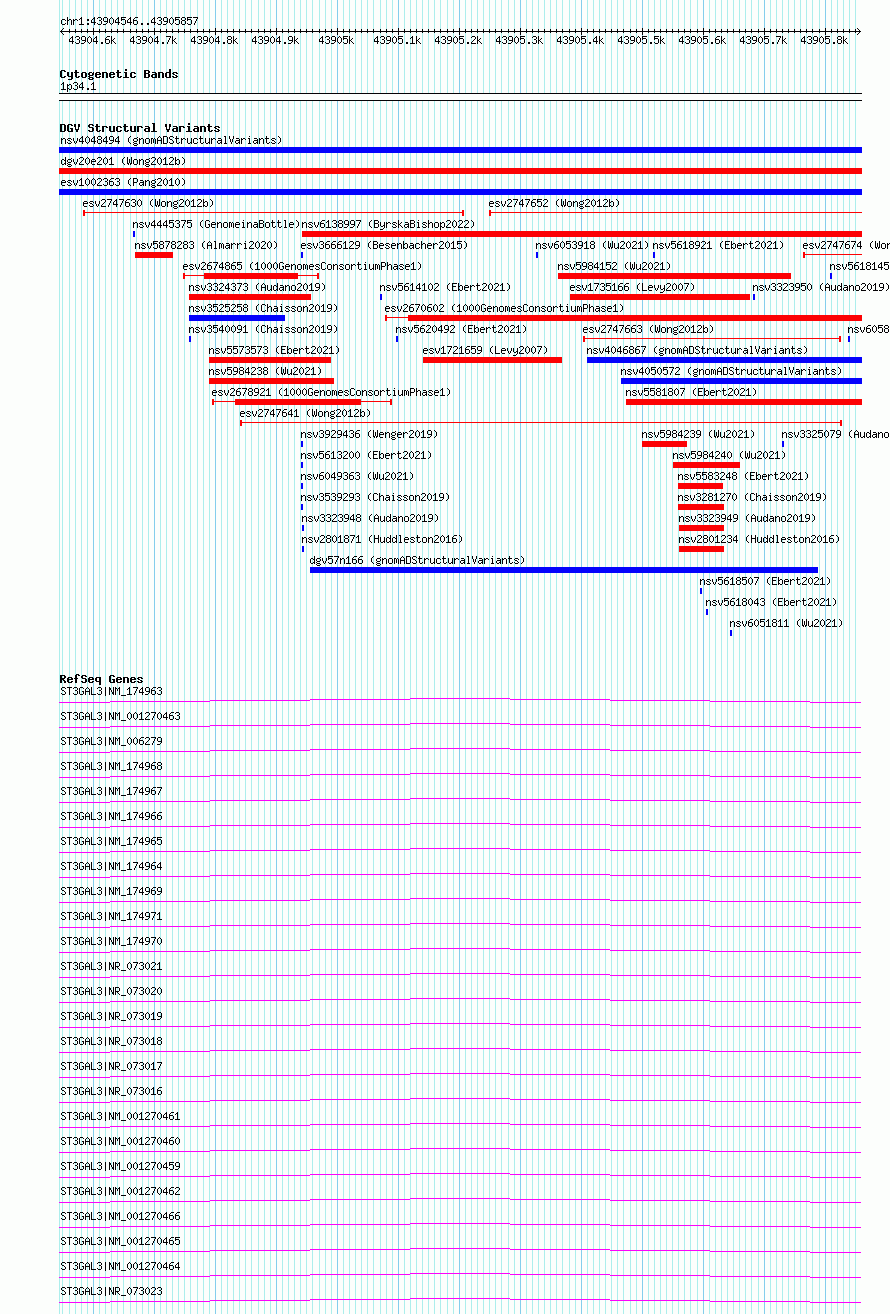The width and height of the screenshot is (890, 1314).
Task: Click the nsv5984152 (Wu2021) label
Action: click(x=615, y=266)
